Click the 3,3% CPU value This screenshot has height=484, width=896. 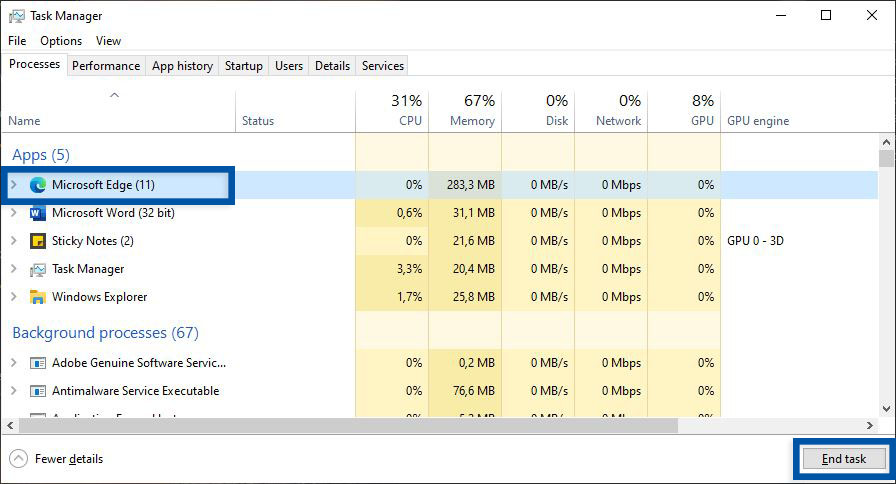409,269
